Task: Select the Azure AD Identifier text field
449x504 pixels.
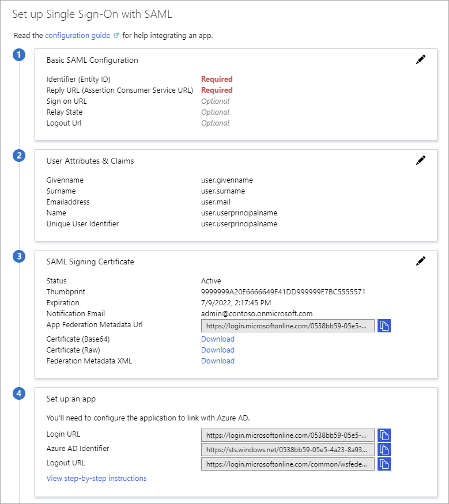Action: pos(288,450)
